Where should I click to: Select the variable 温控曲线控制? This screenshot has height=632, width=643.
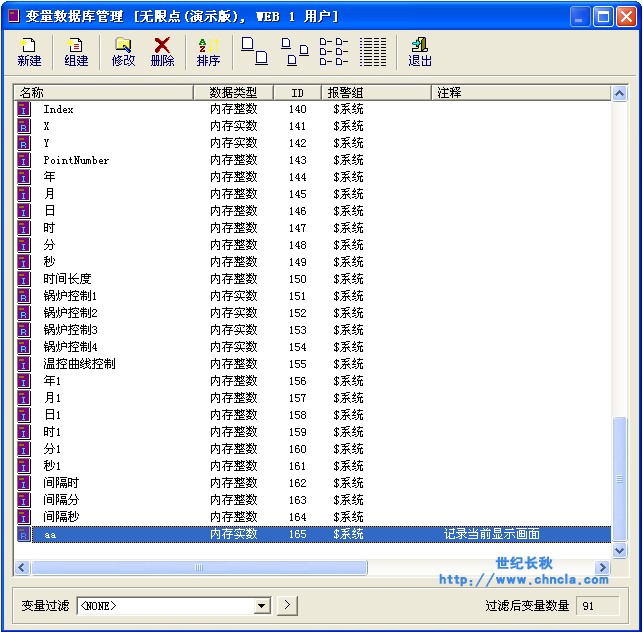80,364
